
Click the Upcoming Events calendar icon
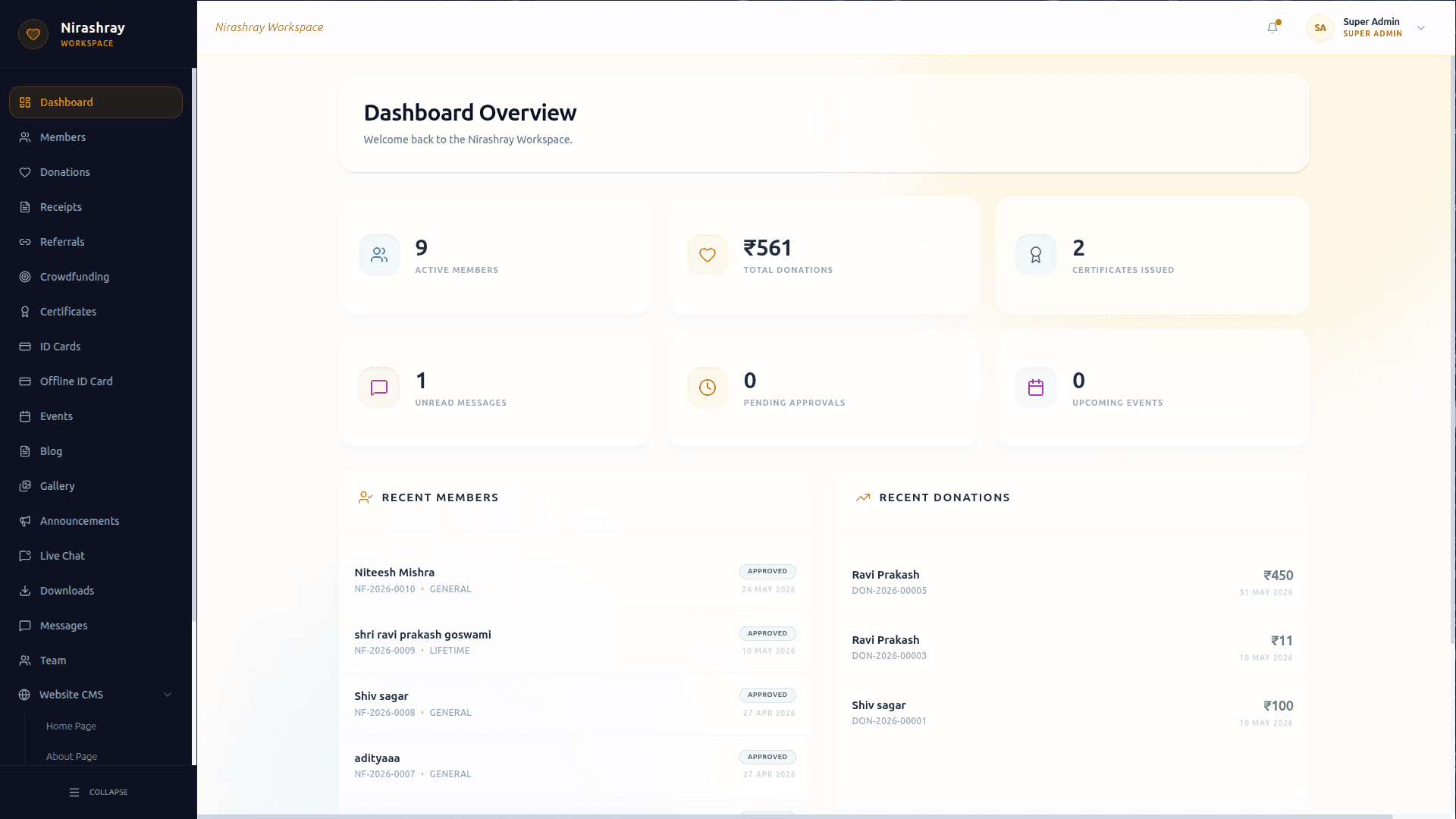1036,388
